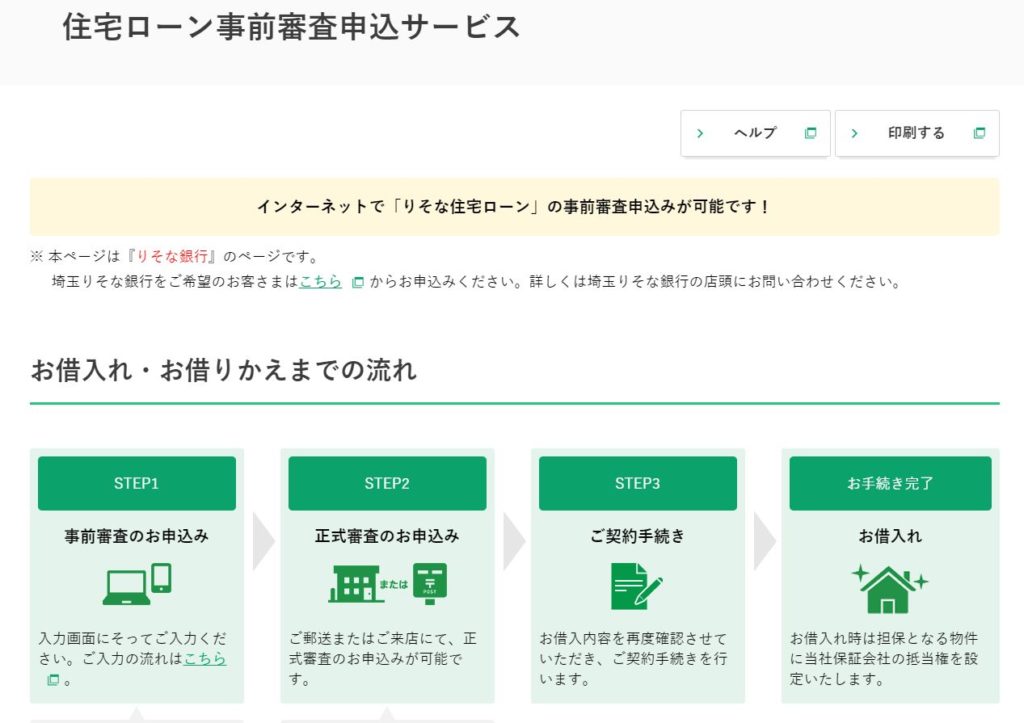This screenshot has width=1024, height=723.
Task: Click the green chevron before ヘルプ
Action: pos(700,132)
